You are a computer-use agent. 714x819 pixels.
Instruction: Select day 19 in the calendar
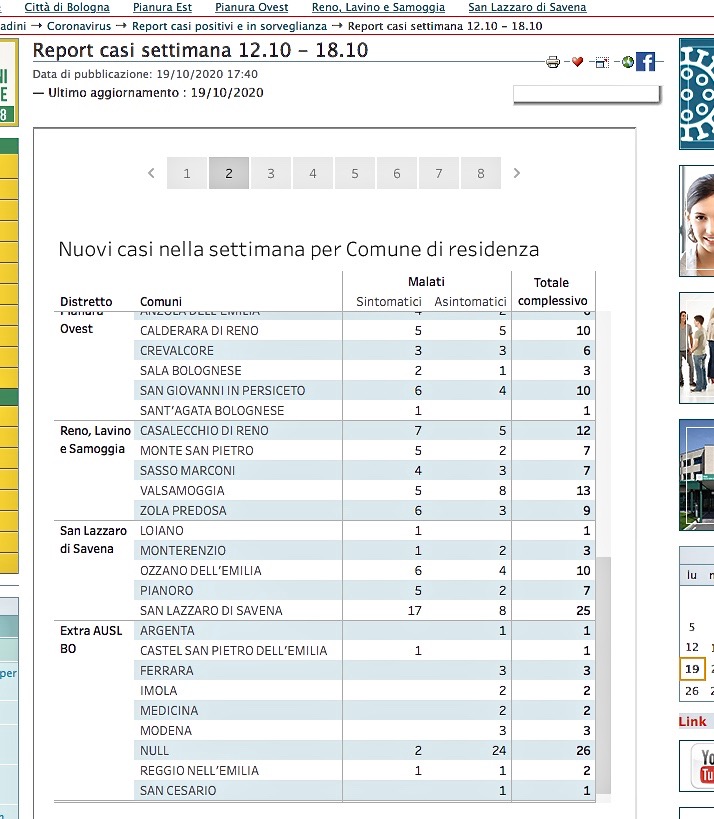(x=692, y=669)
